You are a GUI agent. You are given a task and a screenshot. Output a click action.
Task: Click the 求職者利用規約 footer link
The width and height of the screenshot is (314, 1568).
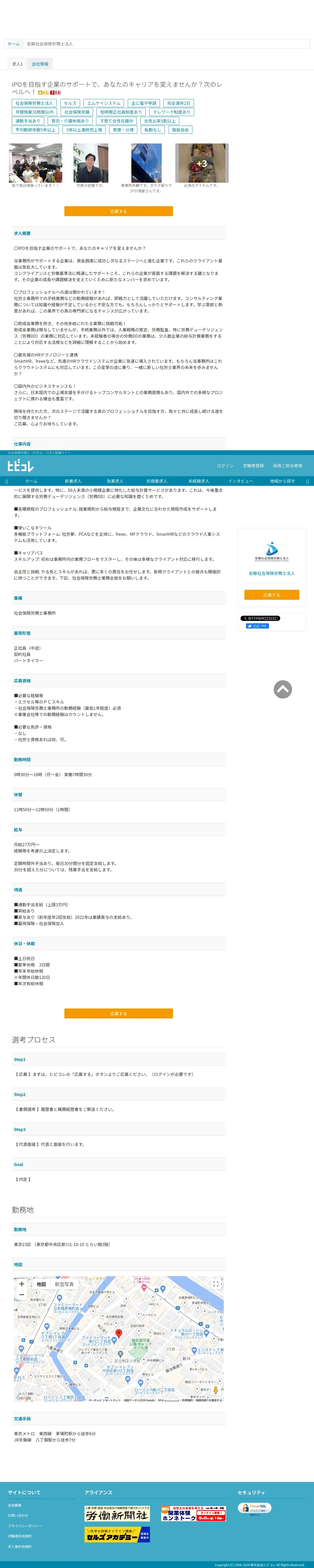(20, 1536)
